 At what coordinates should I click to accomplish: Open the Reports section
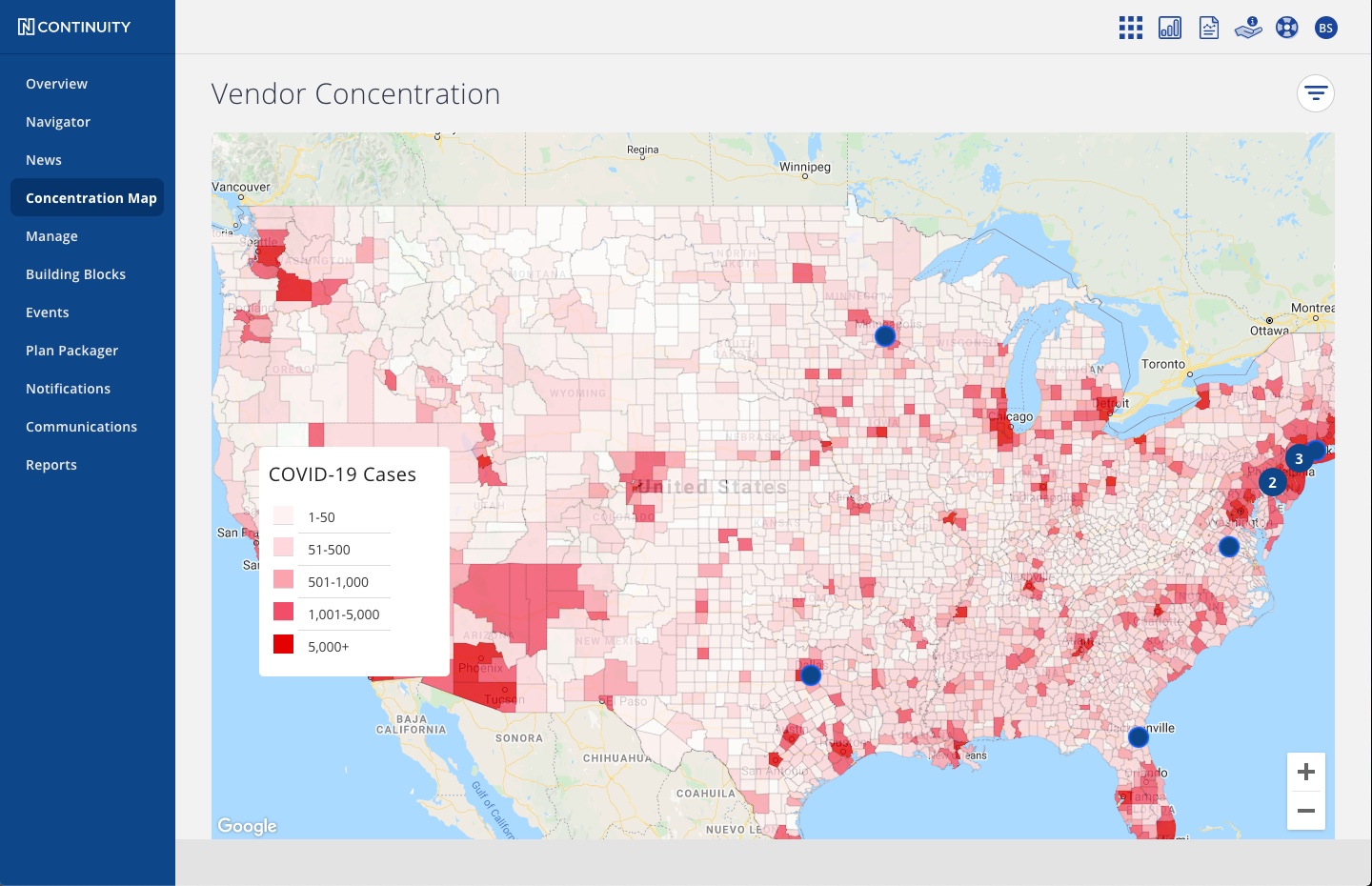pos(51,465)
